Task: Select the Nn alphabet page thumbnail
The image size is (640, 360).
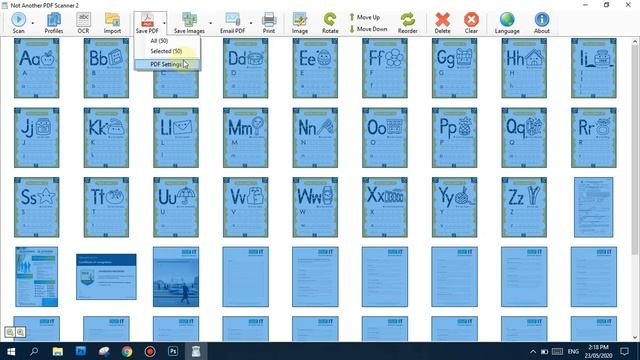Action: (315, 138)
